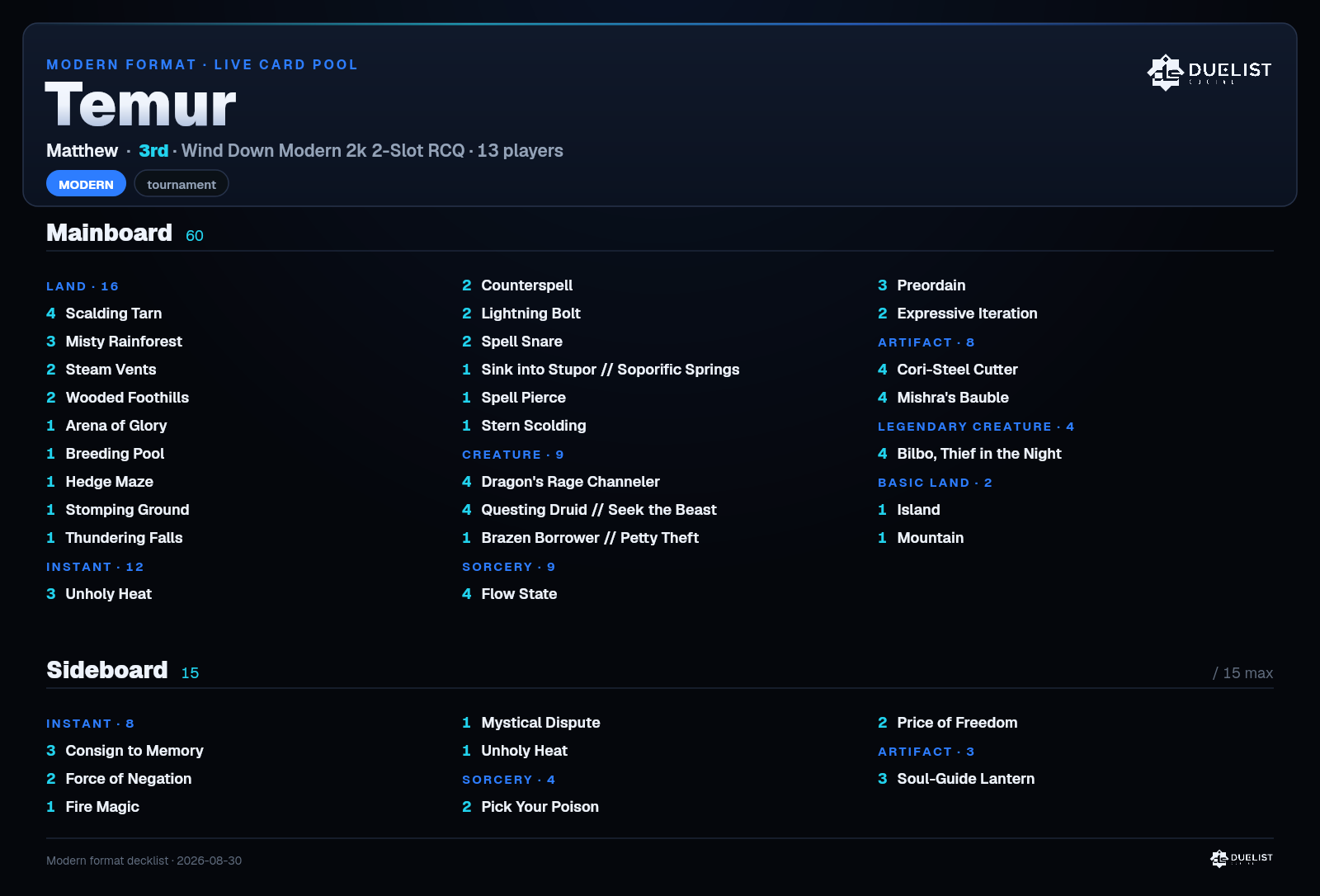The width and height of the screenshot is (1320, 896).
Task: Open the Cori-Steel Cutter card link
Action: pyautogui.click(x=948, y=370)
